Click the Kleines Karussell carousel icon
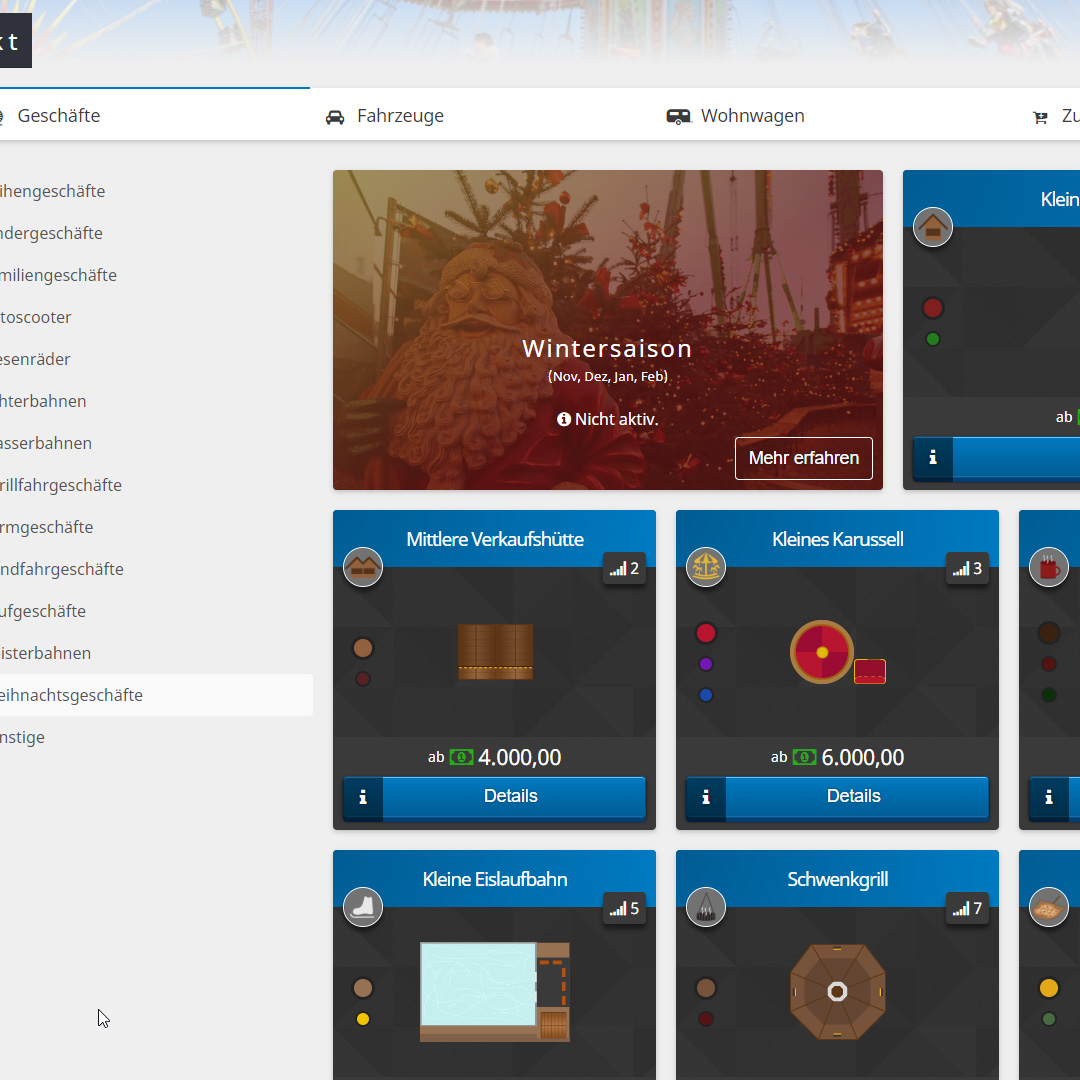 pyautogui.click(x=706, y=567)
